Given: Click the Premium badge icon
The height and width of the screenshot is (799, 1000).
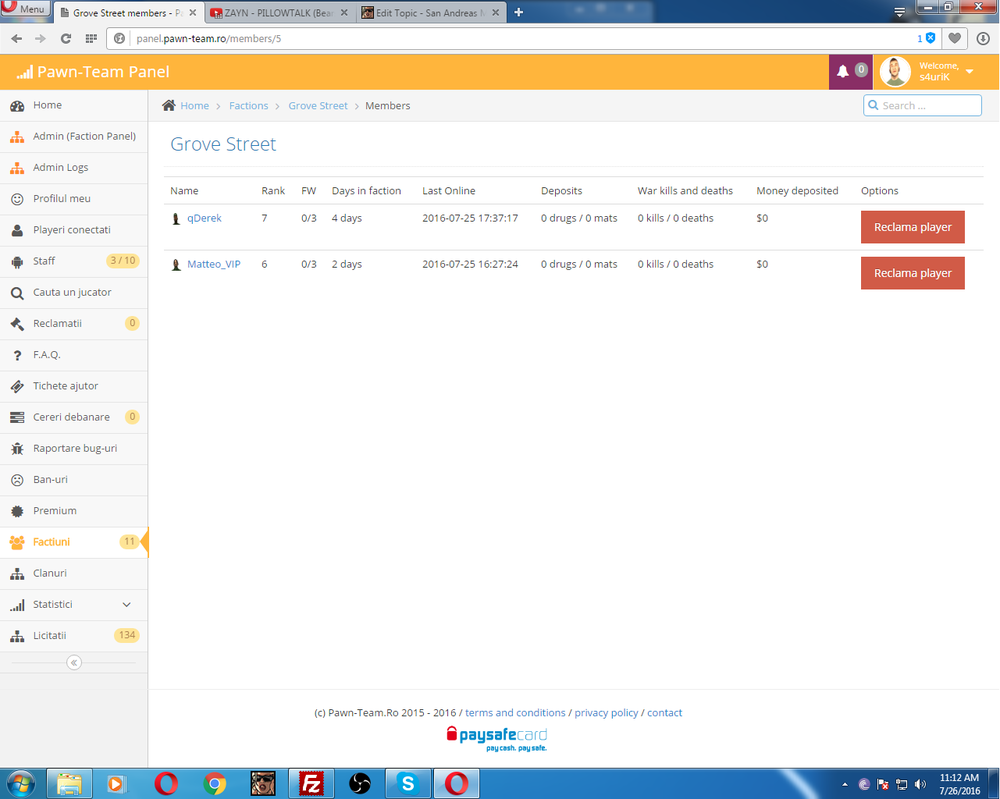Looking at the screenshot, I should (17, 511).
